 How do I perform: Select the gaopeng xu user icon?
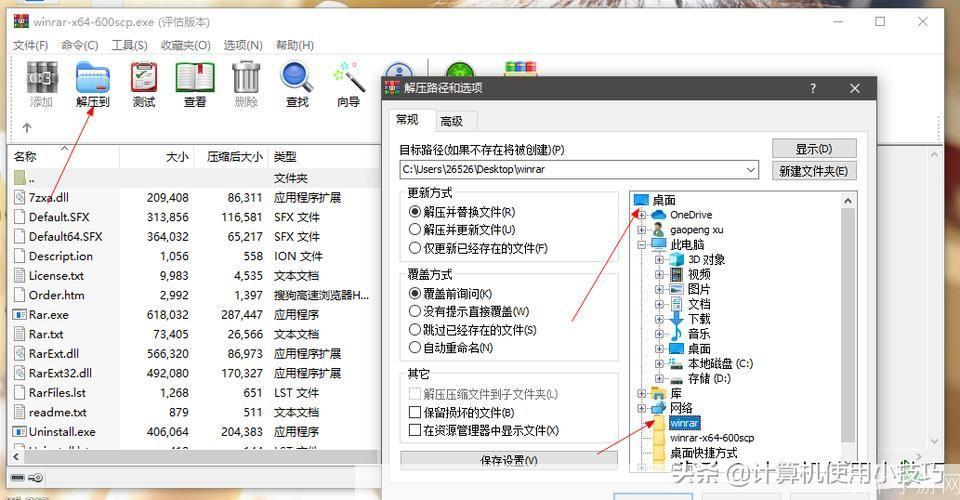(659, 229)
